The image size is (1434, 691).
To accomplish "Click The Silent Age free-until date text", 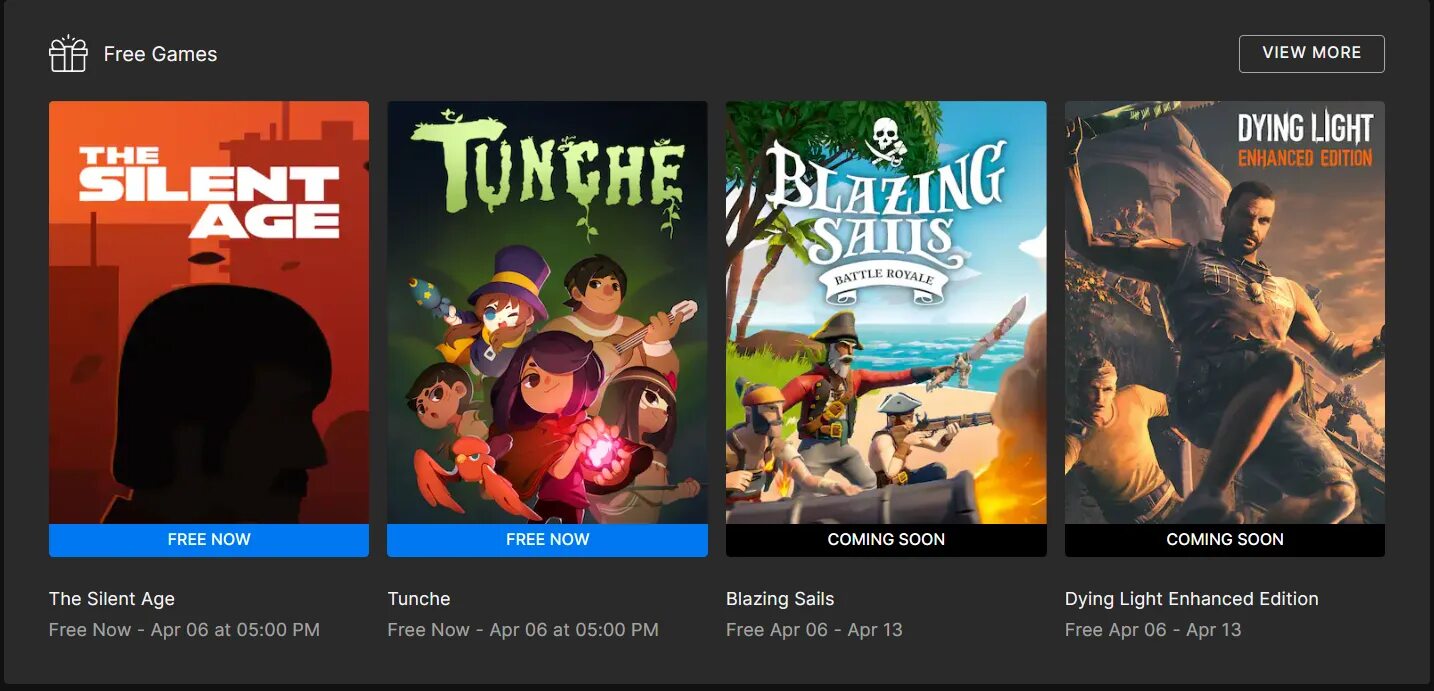I will point(185,630).
